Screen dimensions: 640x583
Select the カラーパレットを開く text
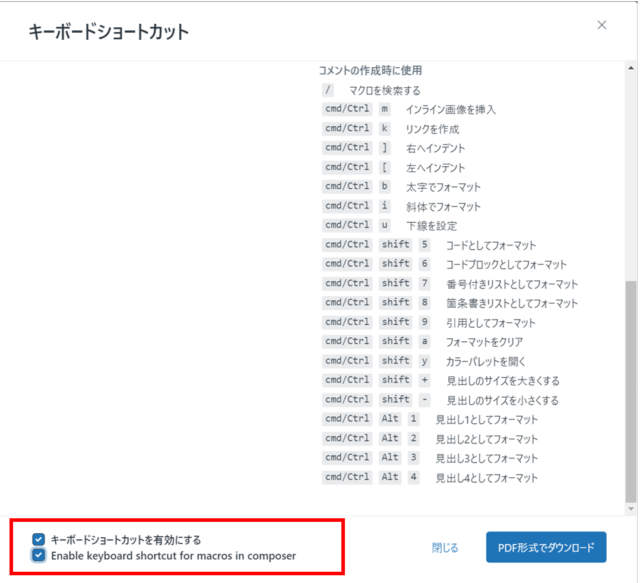486,361
